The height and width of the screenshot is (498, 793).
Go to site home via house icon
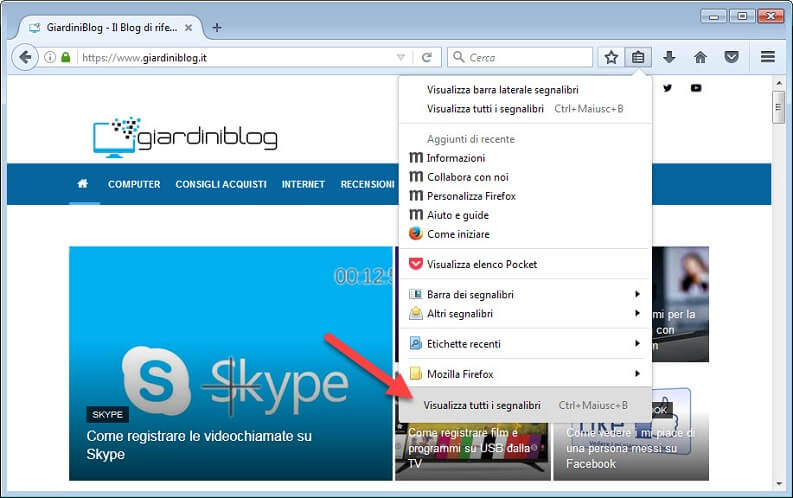[x=82, y=184]
